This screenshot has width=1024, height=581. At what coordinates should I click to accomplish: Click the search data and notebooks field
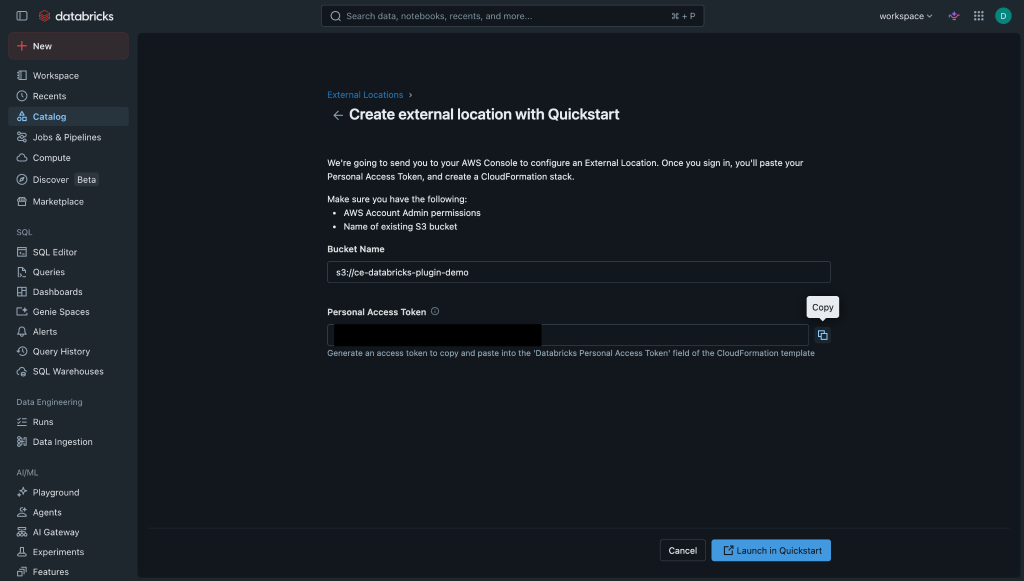(x=513, y=16)
